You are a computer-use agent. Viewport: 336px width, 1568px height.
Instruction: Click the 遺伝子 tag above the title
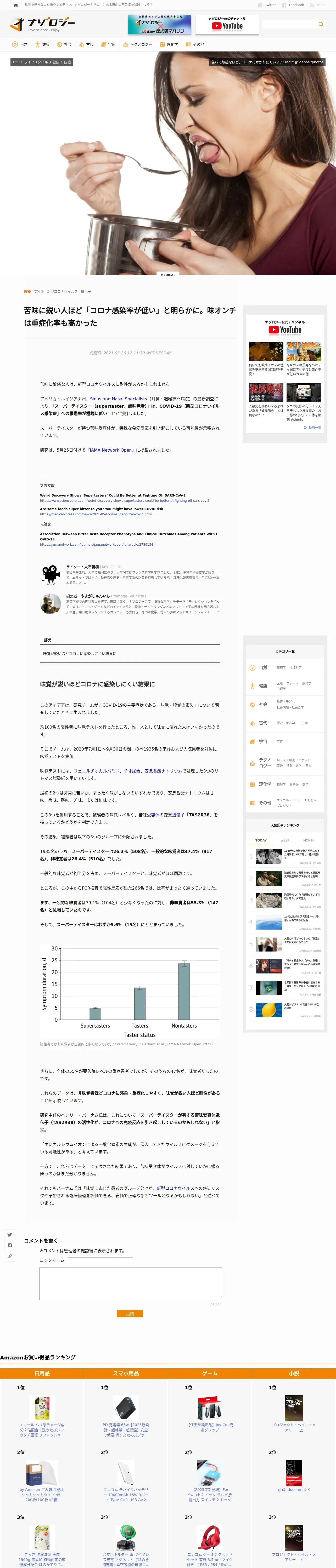(x=86, y=292)
